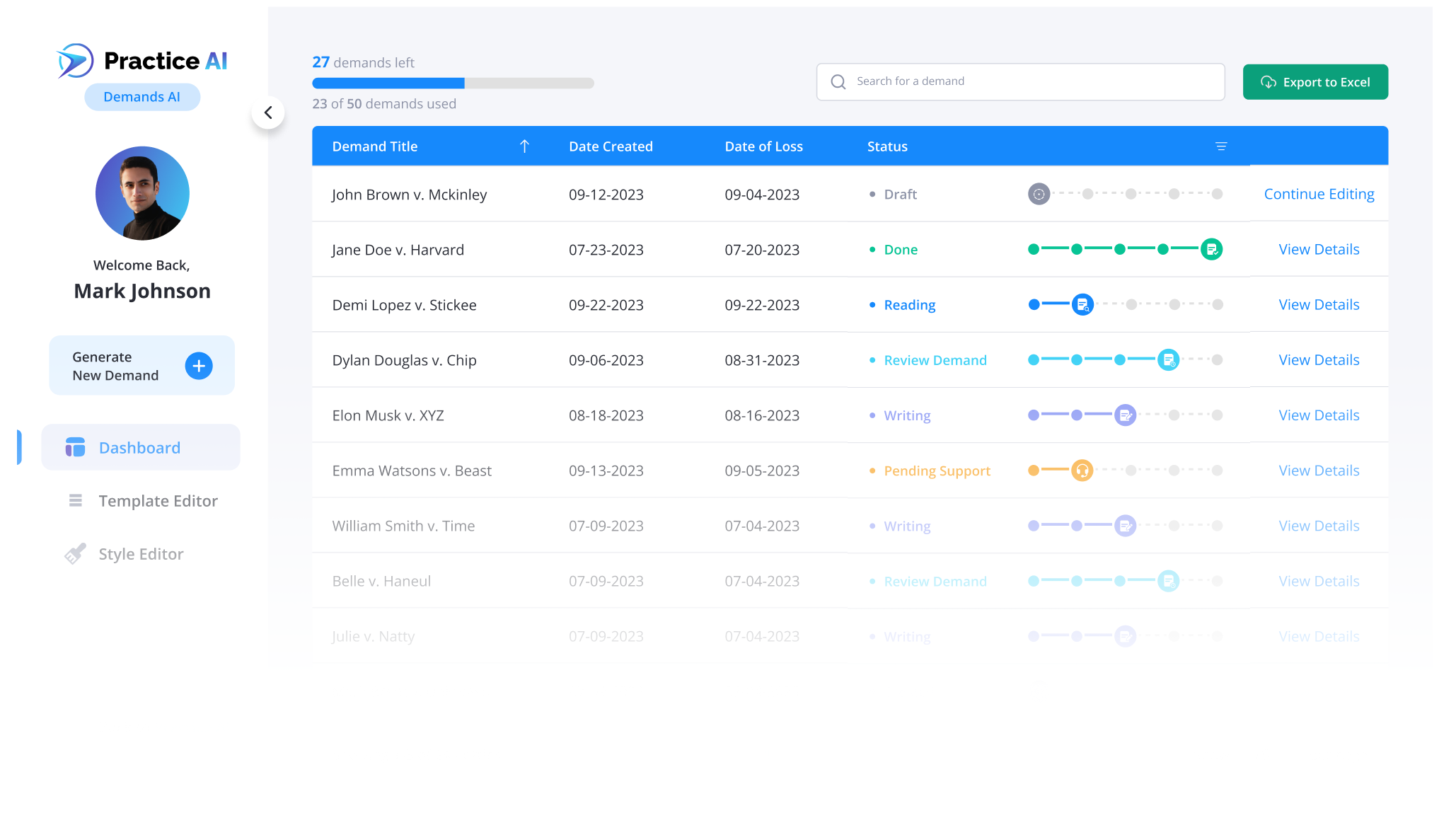This screenshot has height=830, width=1456.
Task: Collapse the sidebar using the chevron arrow
Action: click(269, 112)
